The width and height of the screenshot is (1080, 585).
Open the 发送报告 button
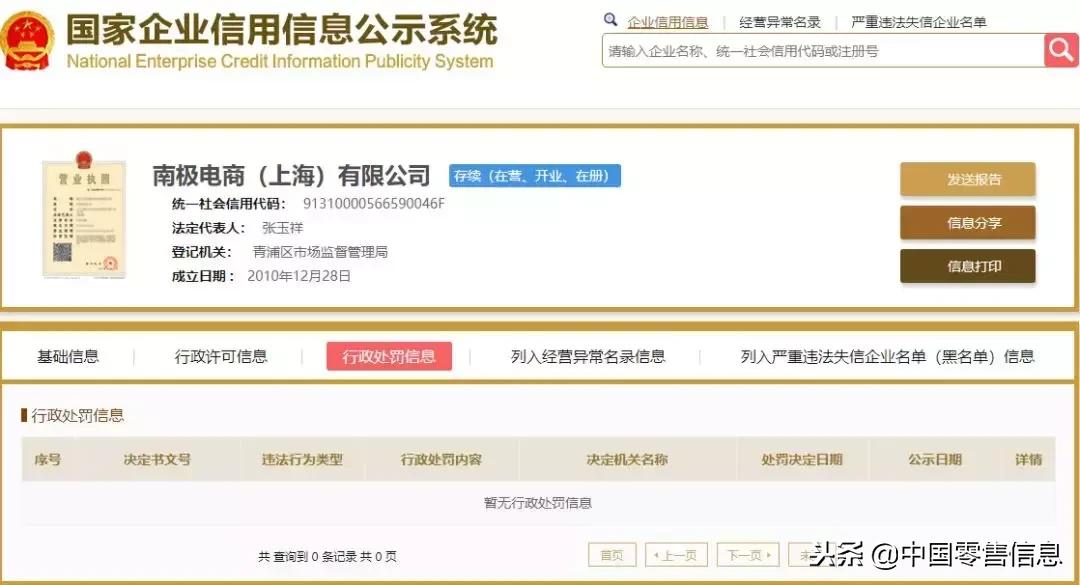[x=967, y=179]
